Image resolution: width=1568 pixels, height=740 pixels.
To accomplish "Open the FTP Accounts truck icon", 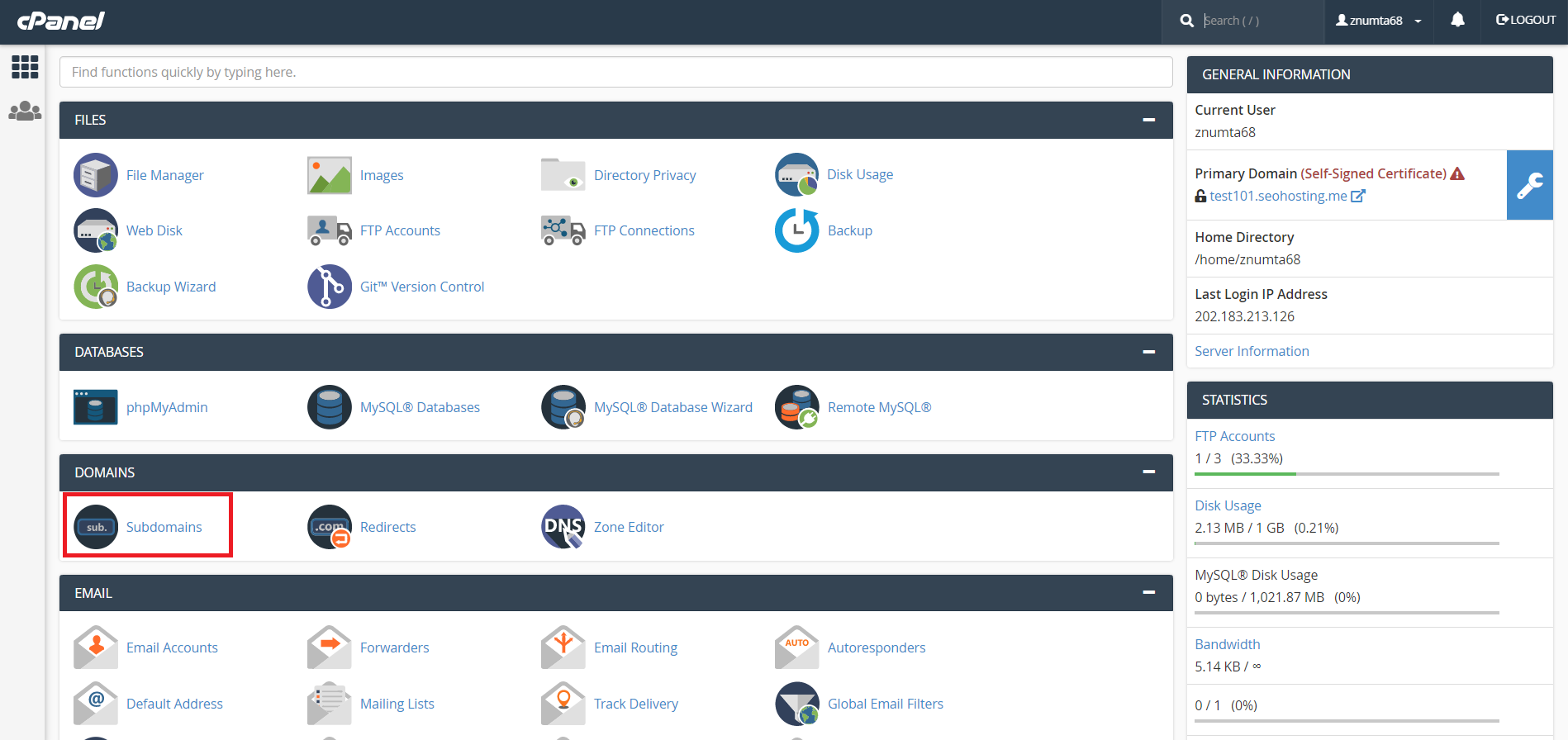I will (x=330, y=230).
